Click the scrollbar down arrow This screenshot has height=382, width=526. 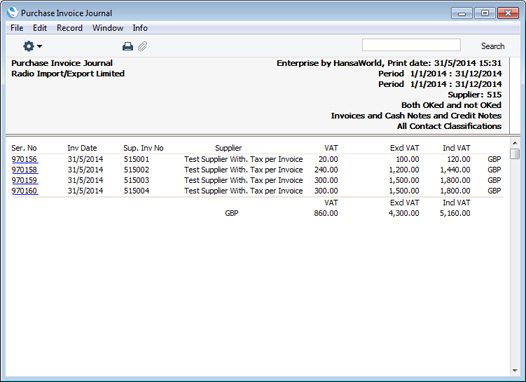(x=515, y=370)
